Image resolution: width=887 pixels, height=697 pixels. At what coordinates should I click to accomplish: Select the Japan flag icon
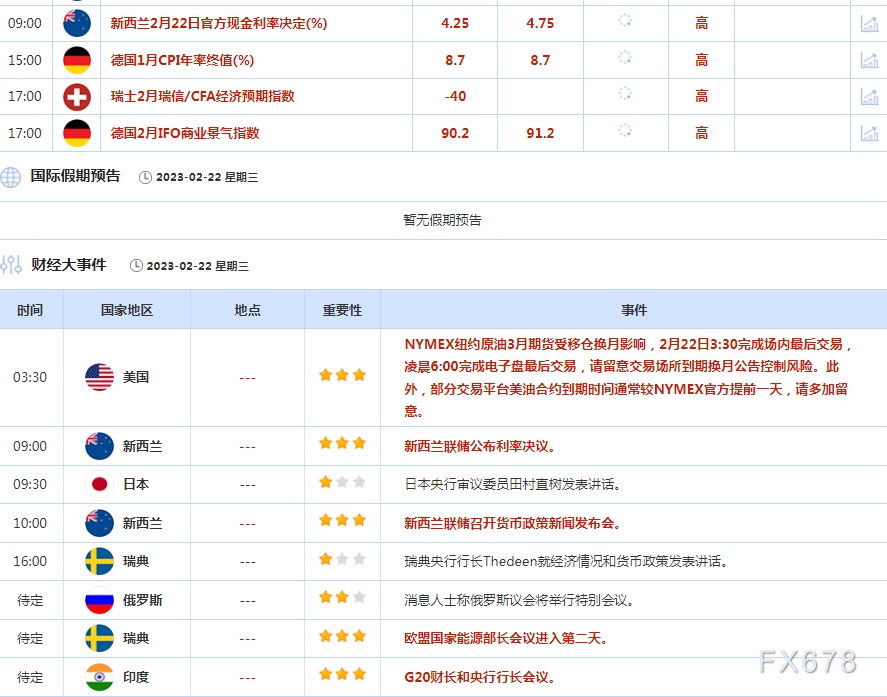pos(99,482)
